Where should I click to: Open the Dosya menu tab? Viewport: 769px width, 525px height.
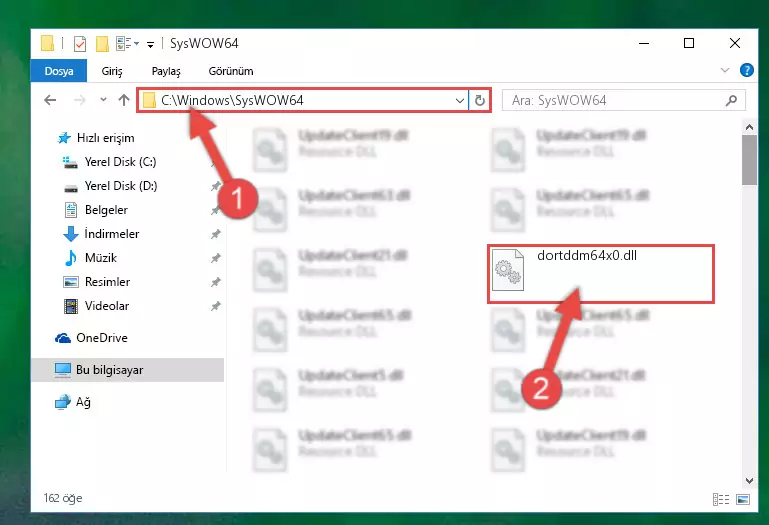point(59,71)
